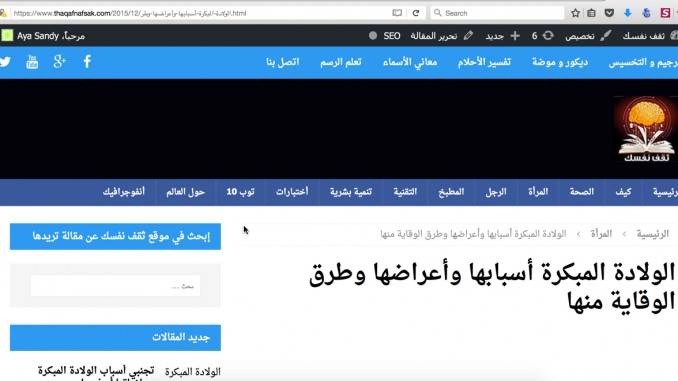
Task: Select أختبارات category tab
Action: 292,192
